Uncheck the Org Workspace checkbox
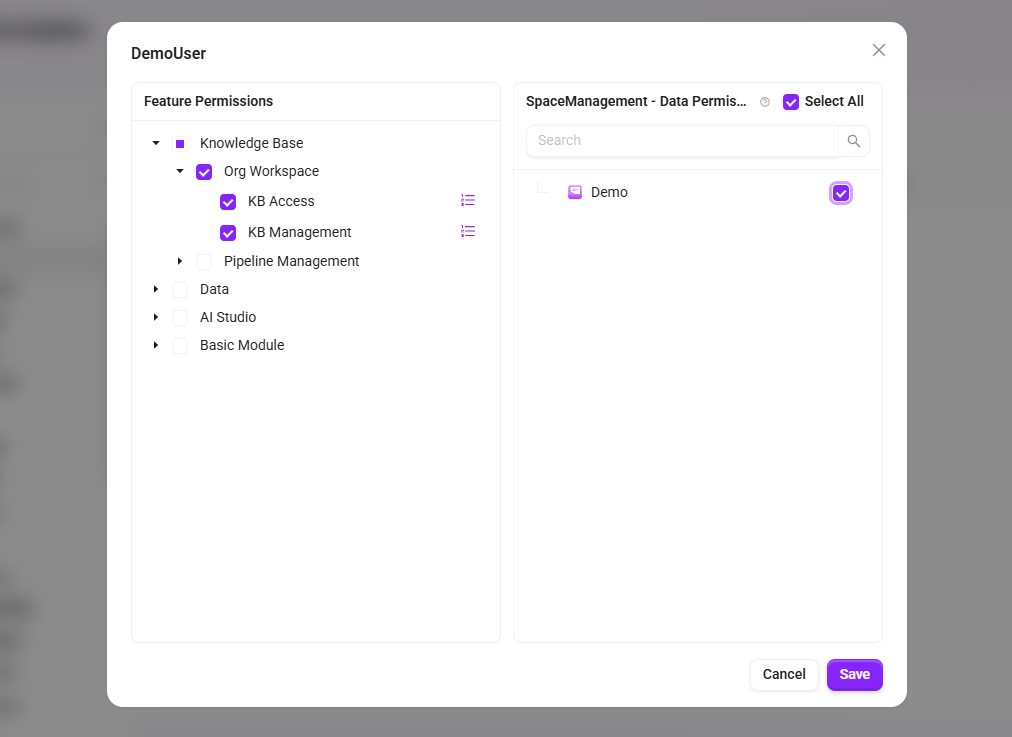Viewport: 1012px width, 737px height. 204,172
